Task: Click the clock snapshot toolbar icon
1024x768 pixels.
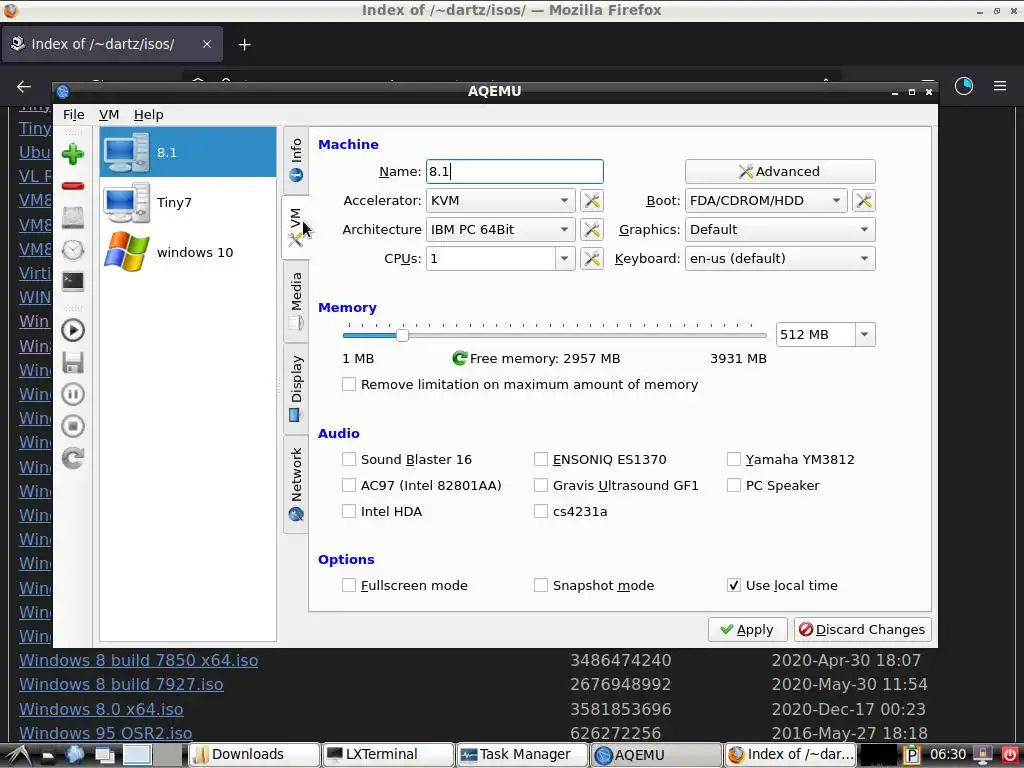Action: tap(72, 249)
